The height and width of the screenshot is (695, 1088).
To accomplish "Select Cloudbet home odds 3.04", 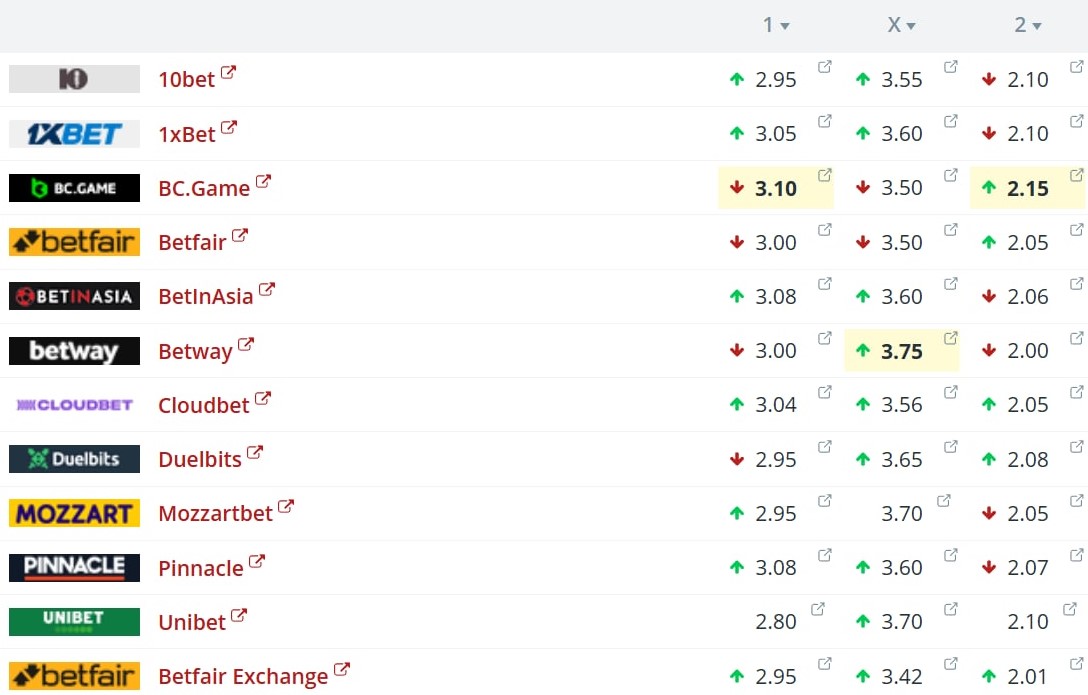I will coord(776,404).
